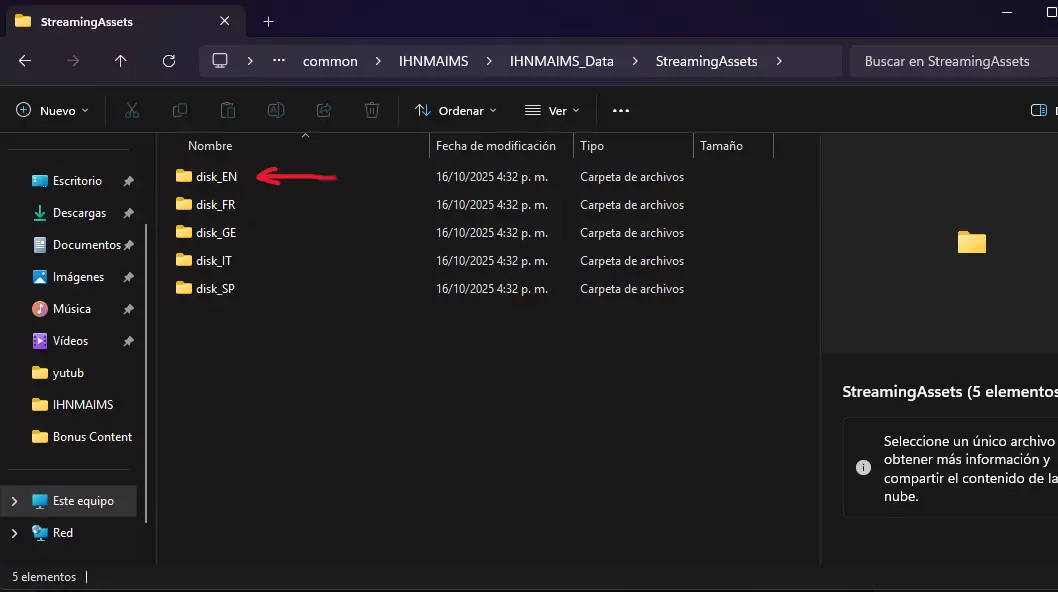Expand the Este equipo tree node
Viewport: 1058px width, 592px height.
coord(14,501)
